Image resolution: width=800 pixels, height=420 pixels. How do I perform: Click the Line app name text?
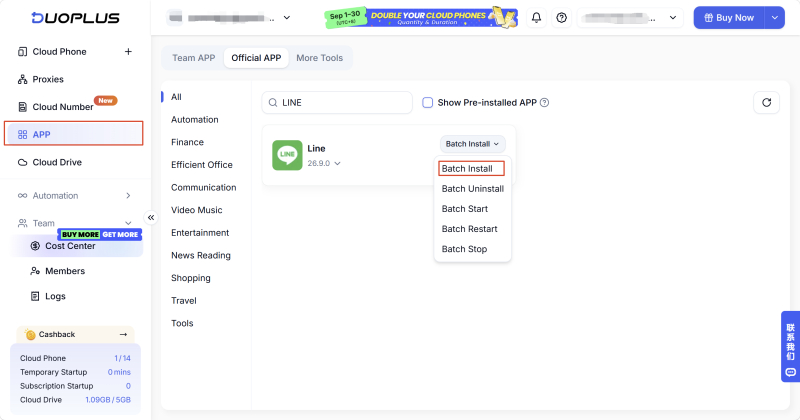point(316,149)
